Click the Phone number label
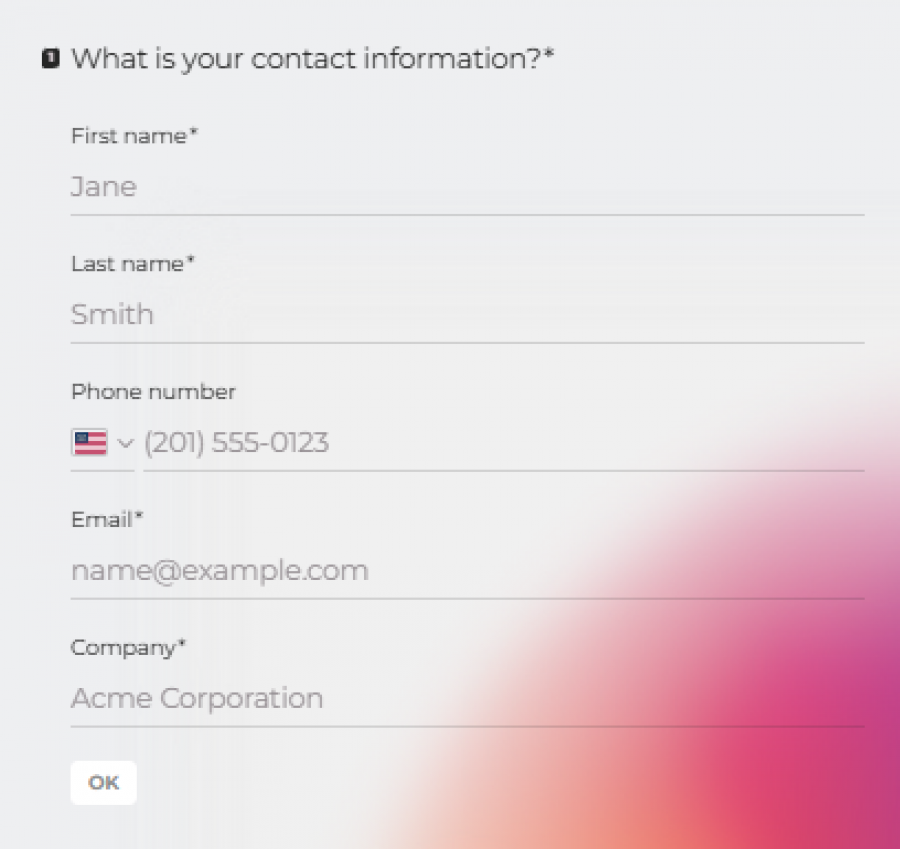 (x=153, y=392)
